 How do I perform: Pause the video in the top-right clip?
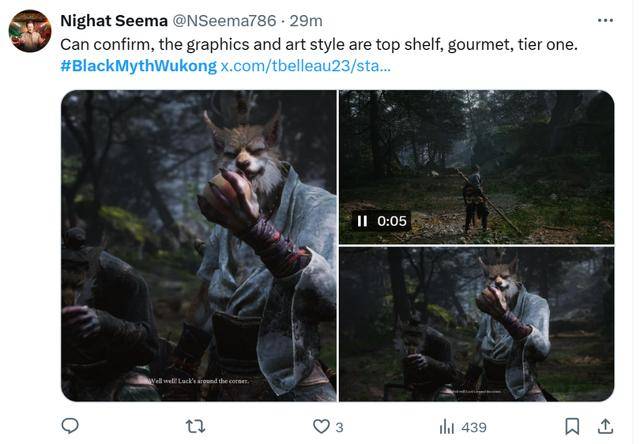coord(363,221)
